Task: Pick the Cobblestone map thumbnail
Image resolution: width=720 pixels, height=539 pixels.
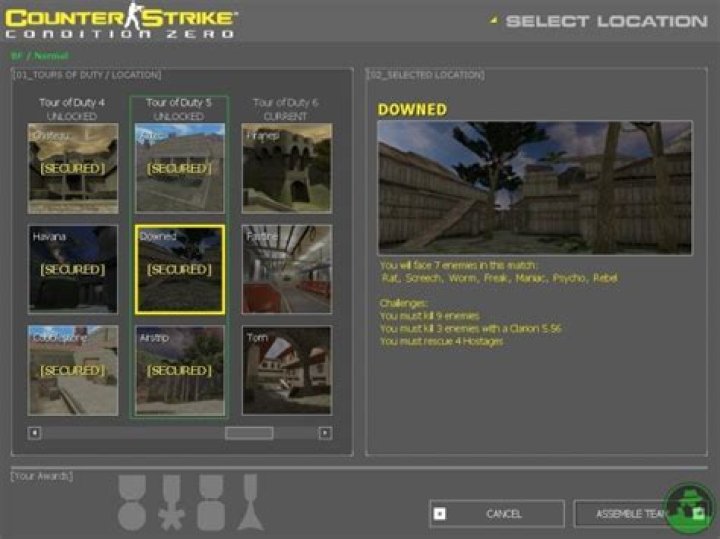Action: tap(73, 370)
